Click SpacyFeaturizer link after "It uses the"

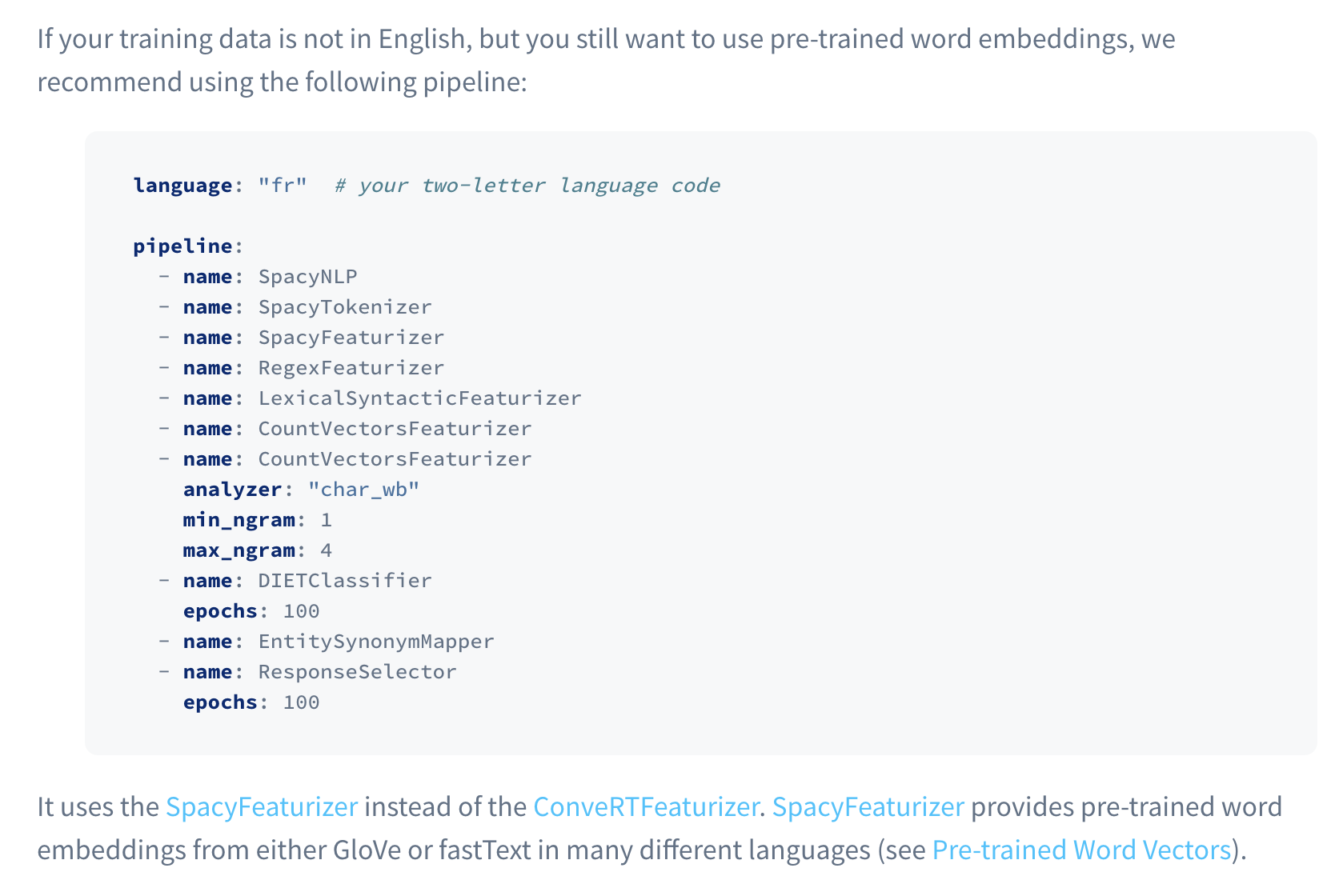click(262, 806)
